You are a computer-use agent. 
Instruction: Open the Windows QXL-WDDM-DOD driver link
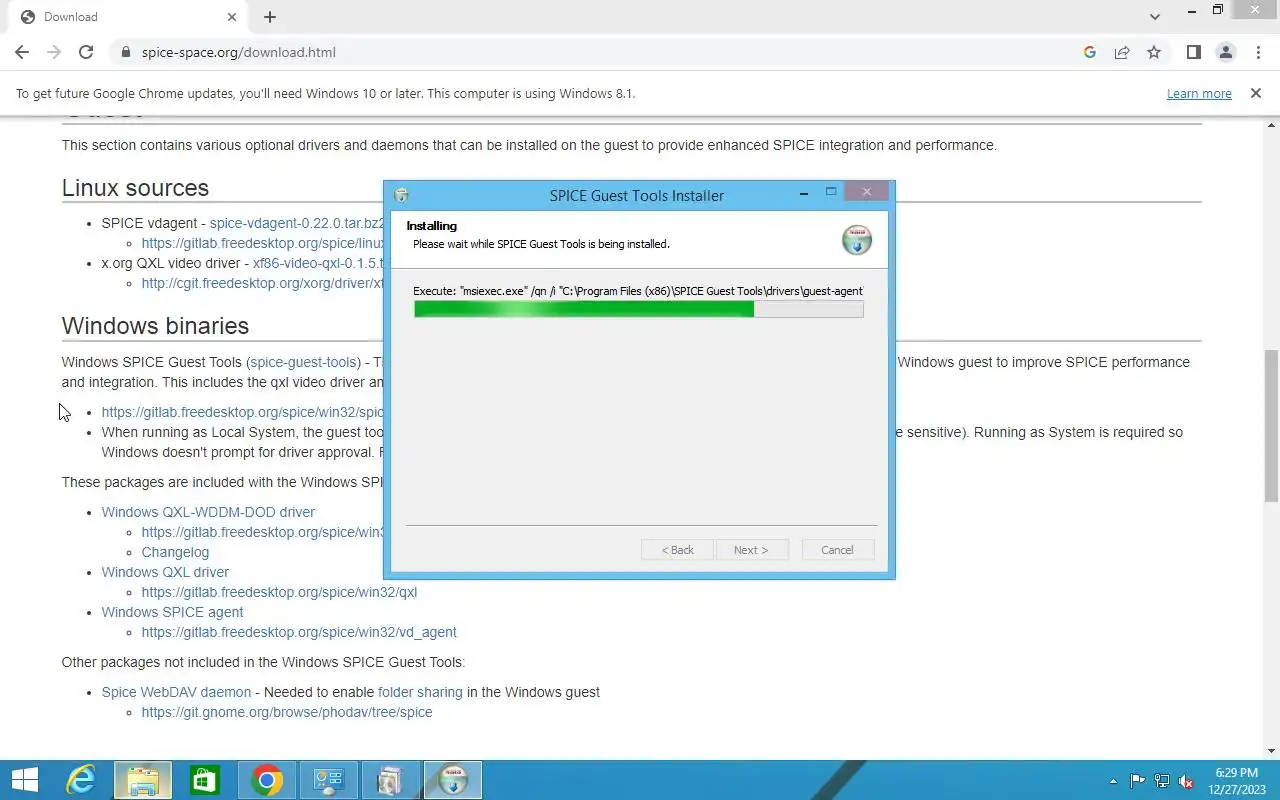point(208,512)
